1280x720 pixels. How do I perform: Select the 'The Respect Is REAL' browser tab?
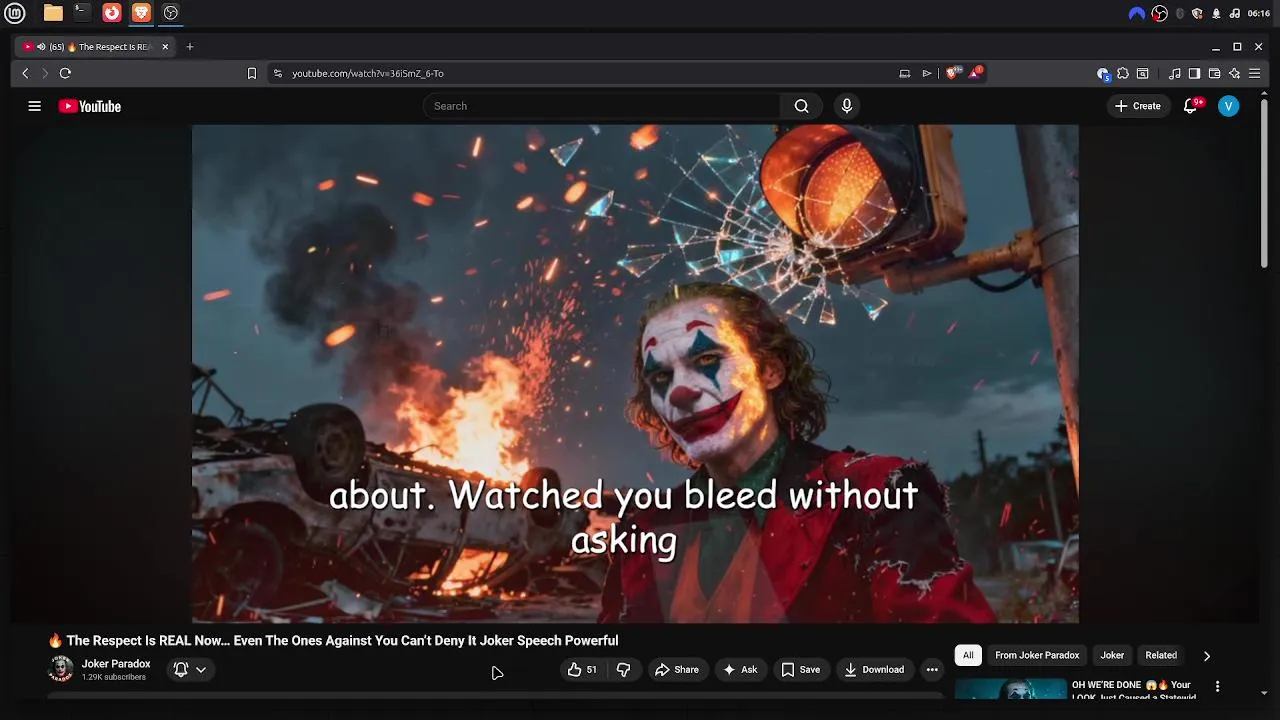(96, 47)
